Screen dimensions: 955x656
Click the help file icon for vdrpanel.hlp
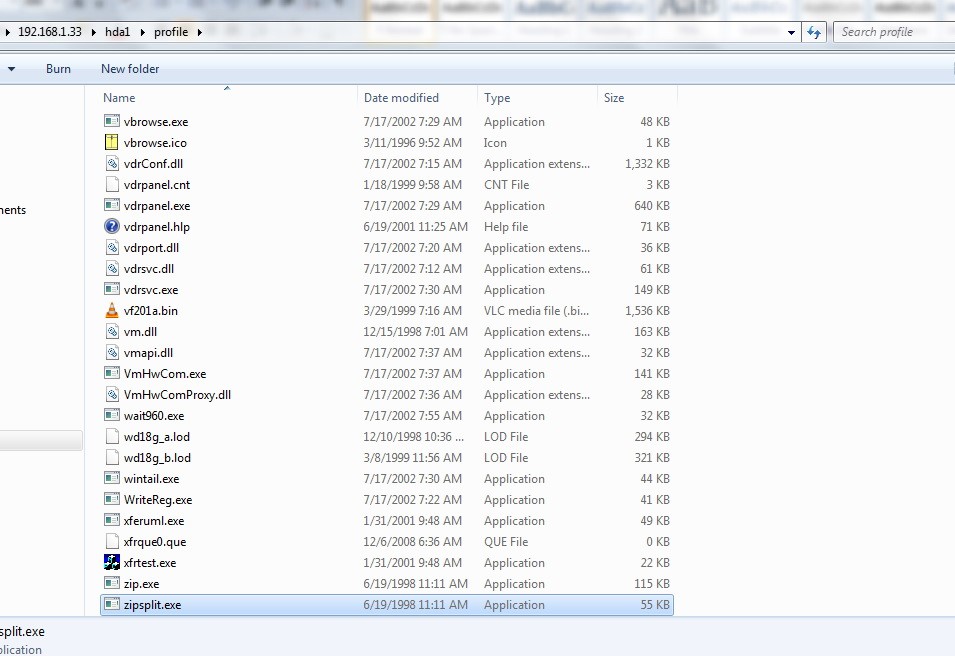111,227
